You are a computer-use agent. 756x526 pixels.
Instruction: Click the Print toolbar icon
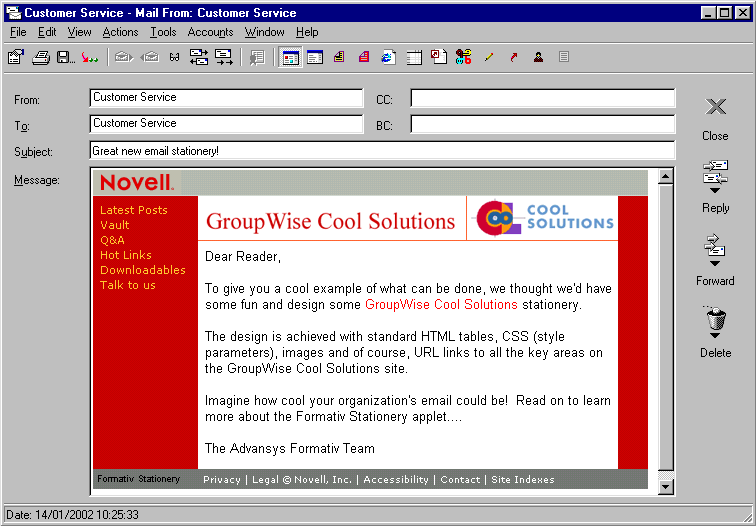click(x=41, y=57)
